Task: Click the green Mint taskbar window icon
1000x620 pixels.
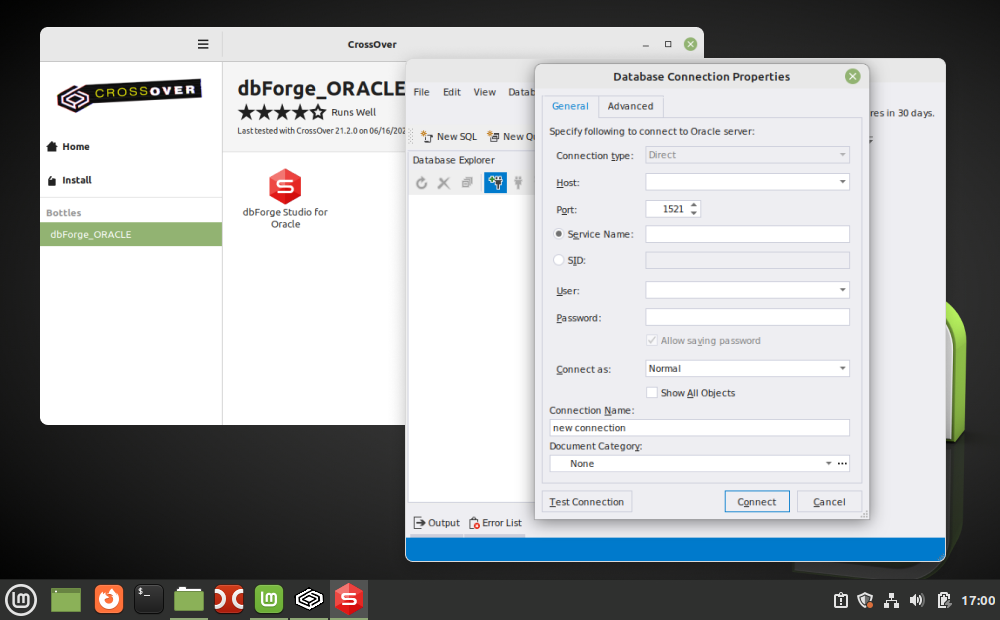Action: [268, 600]
